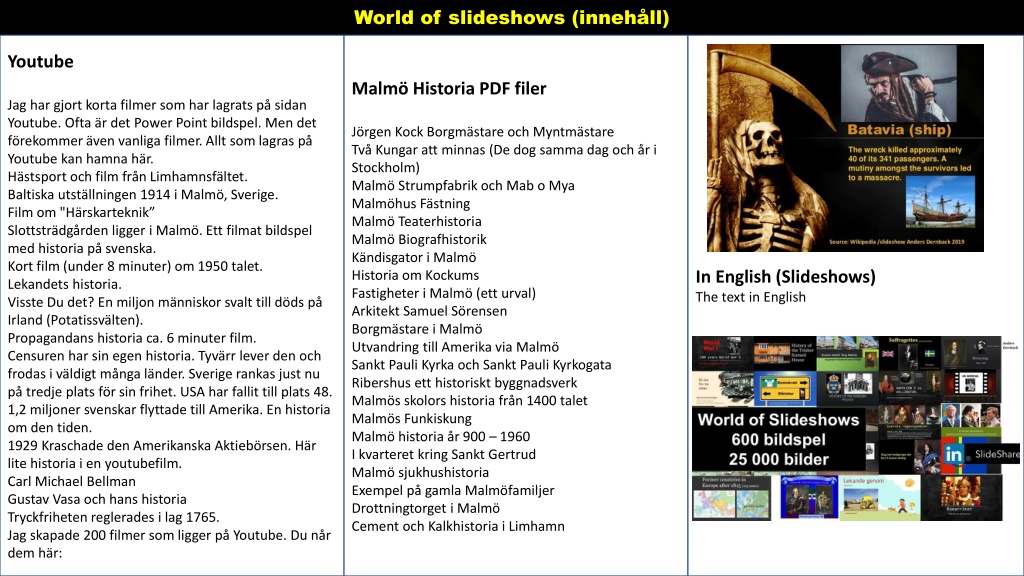The height and width of the screenshot is (576, 1024).
Task: Click the title 'World of slideshows (innehåll)'
Action: [x=511, y=17]
